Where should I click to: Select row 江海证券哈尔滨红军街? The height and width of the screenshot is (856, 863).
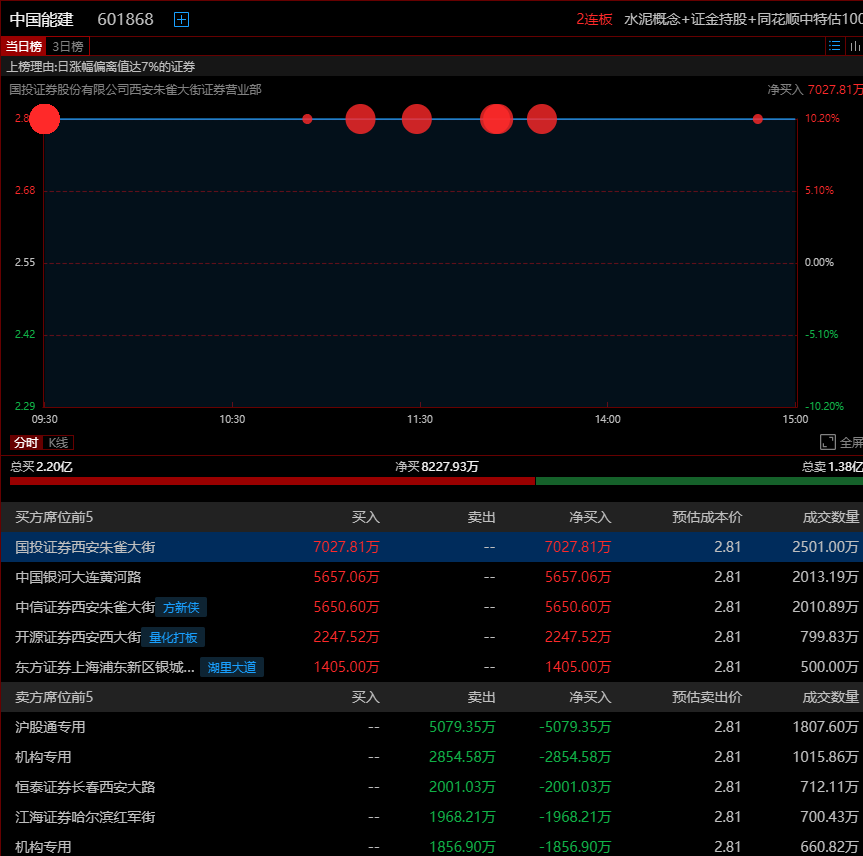point(432,817)
